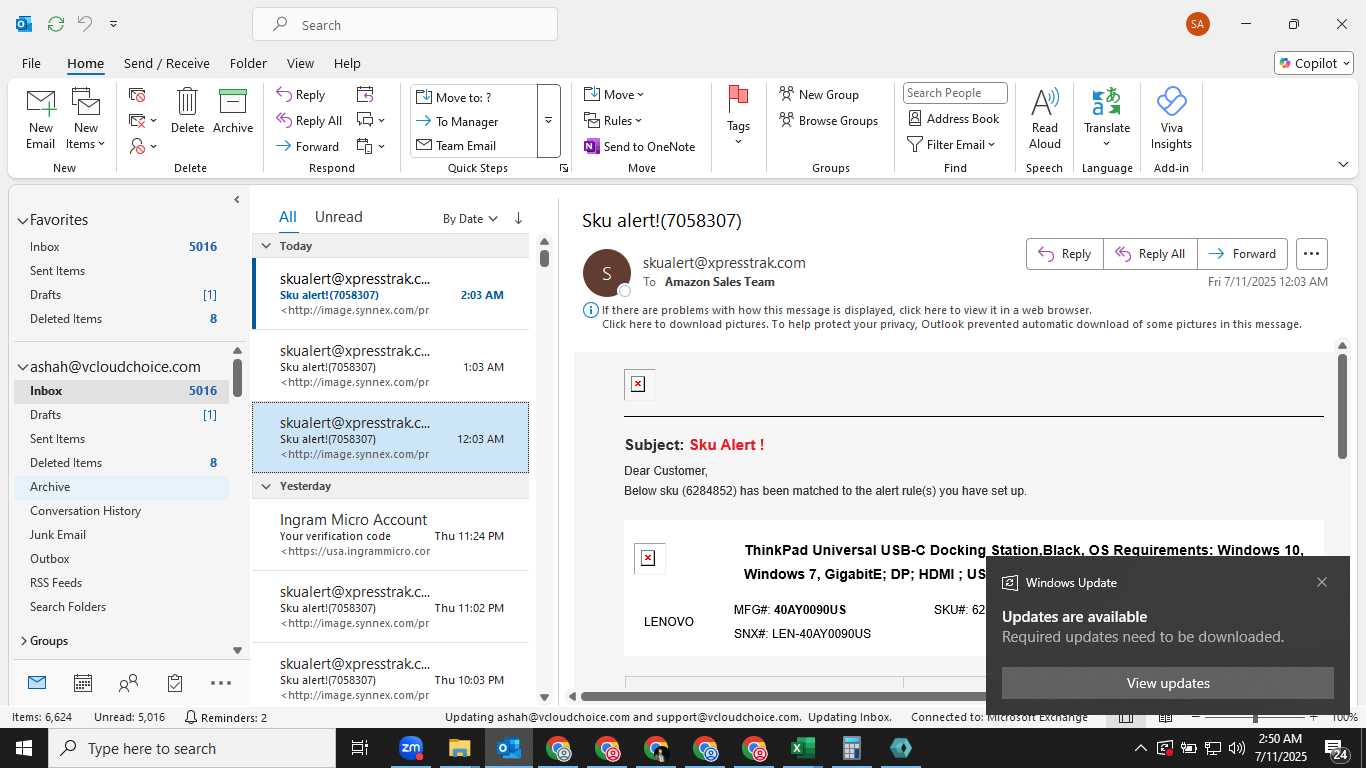
Task: Show Unread messages only
Action: [x=338, y=217]
